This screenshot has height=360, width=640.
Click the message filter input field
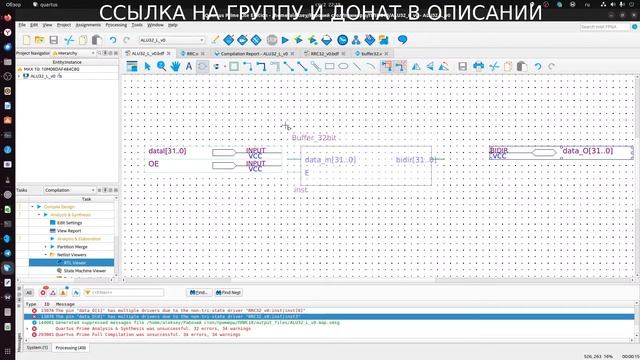click(x=124, y=293)
